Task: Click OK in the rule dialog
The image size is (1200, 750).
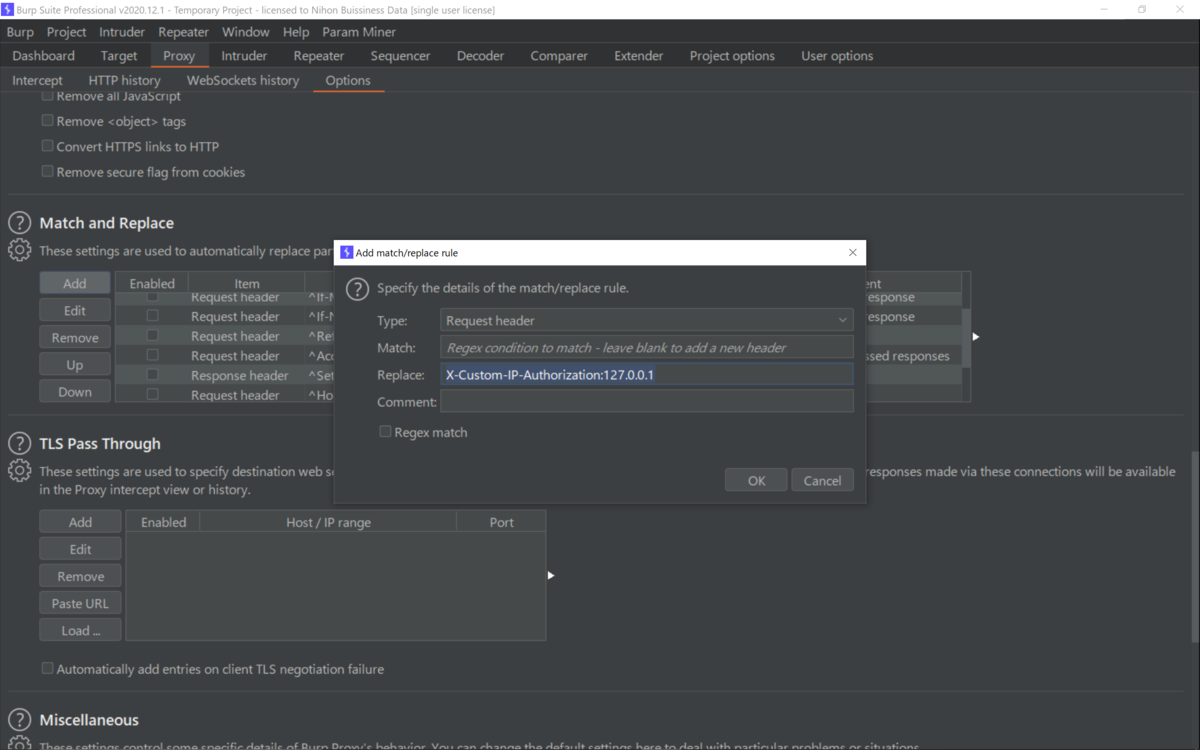Action: (756, 481)
